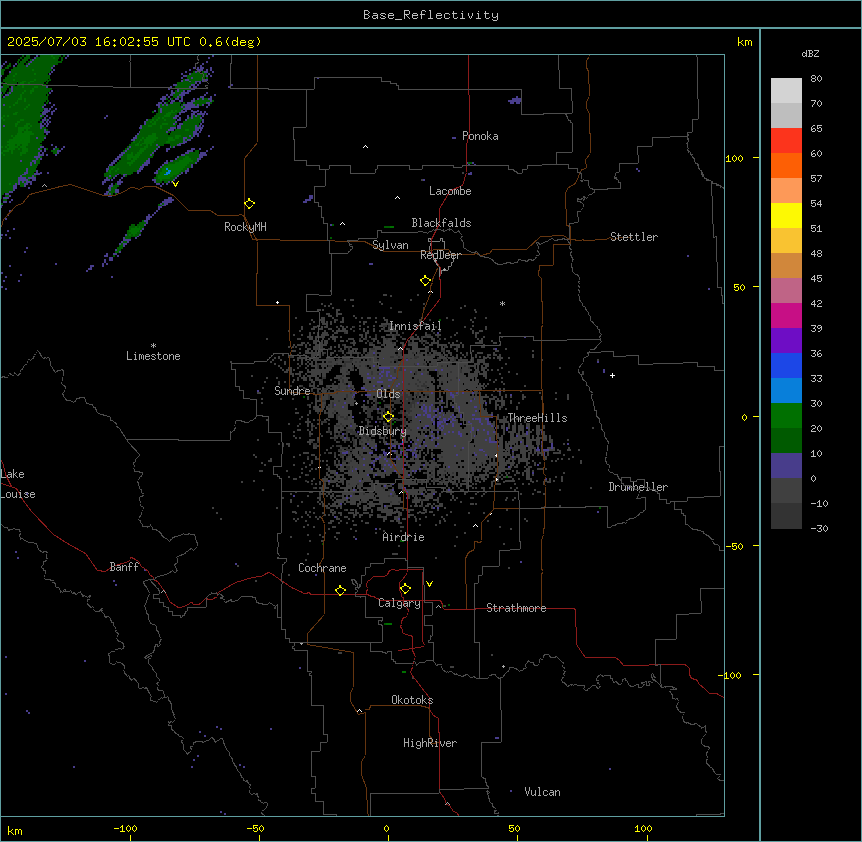Click the ThreeHills label
This screenshot has height=842, width=862.
pos(537,418)
